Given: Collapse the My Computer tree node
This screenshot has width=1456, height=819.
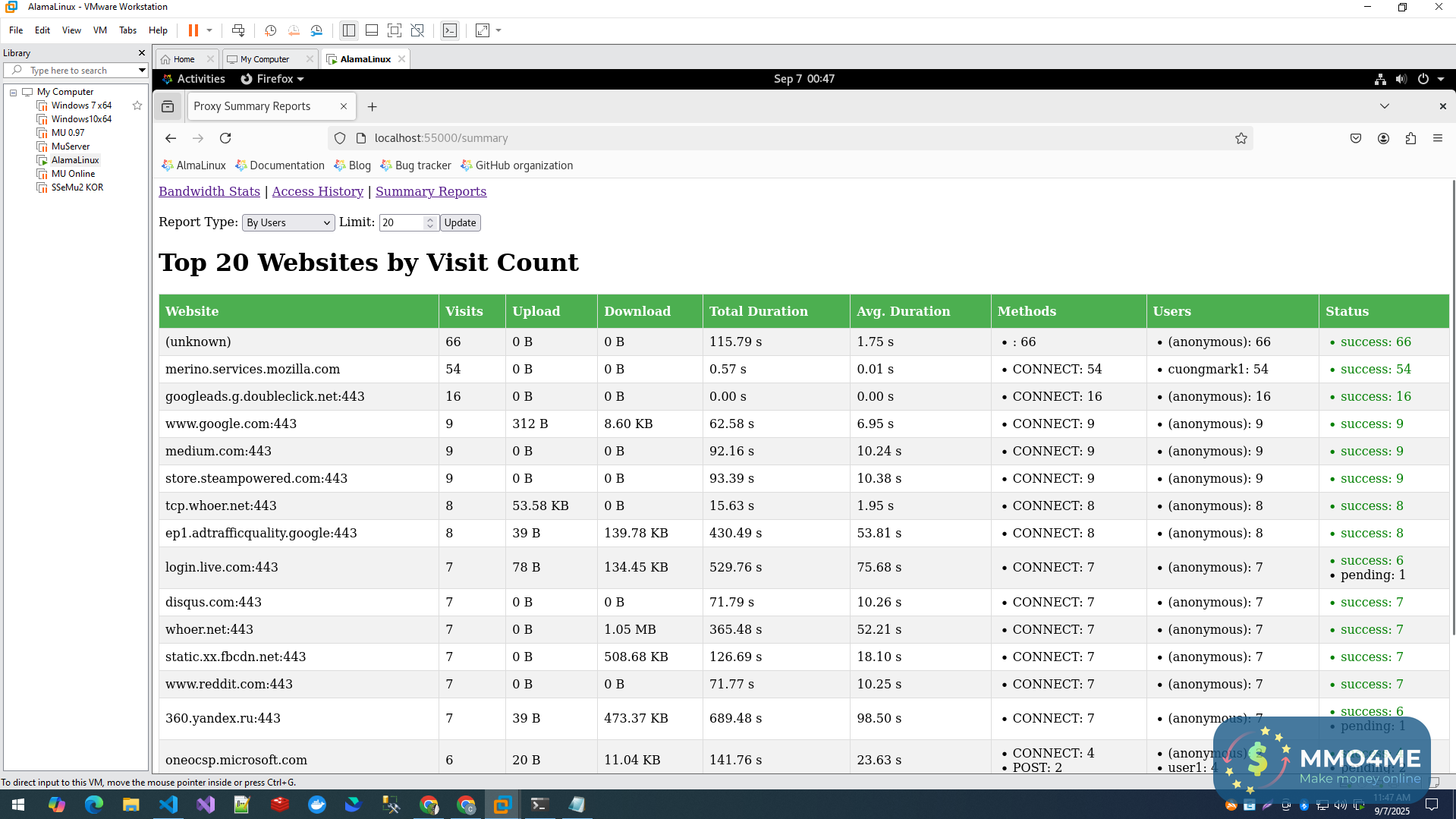Looking at the screenshot, I should [13, 92].
